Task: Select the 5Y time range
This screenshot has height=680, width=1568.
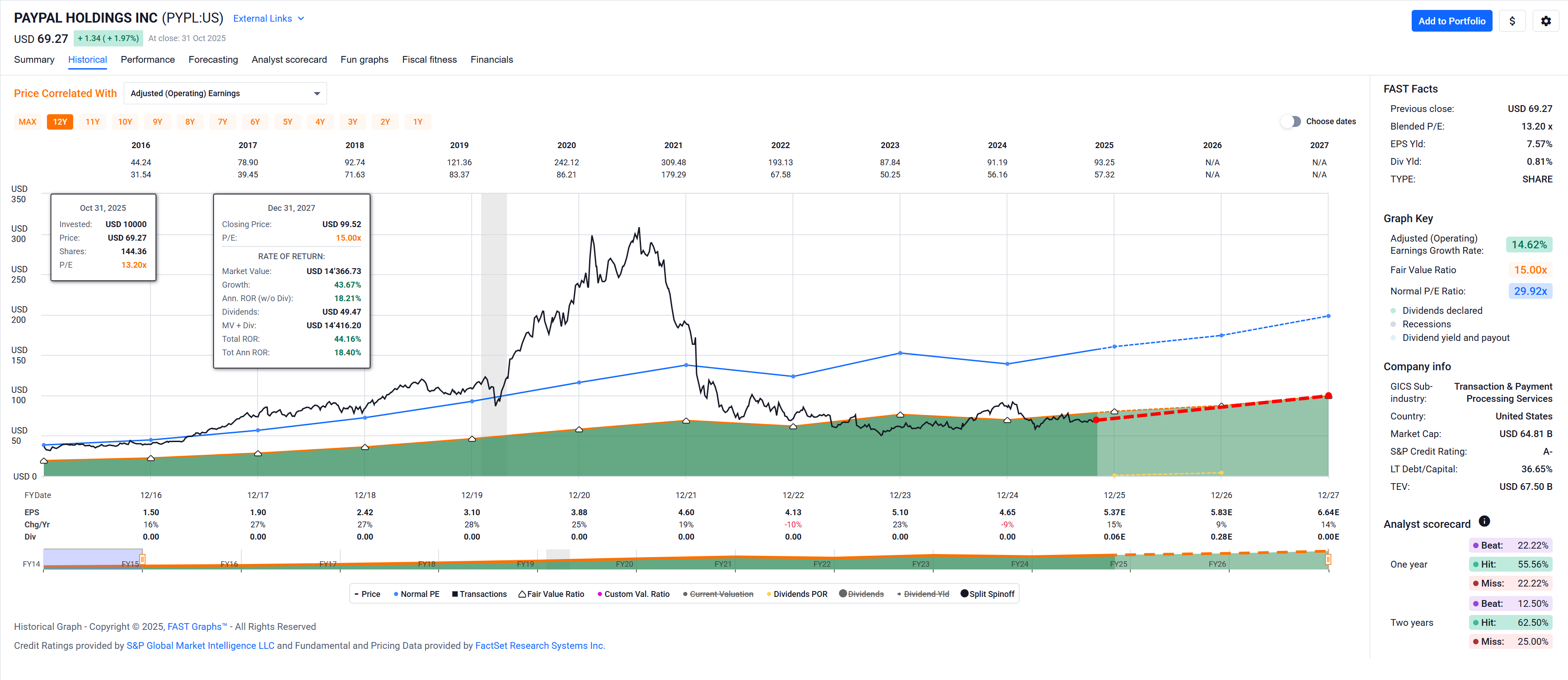Action: [287, 122]
